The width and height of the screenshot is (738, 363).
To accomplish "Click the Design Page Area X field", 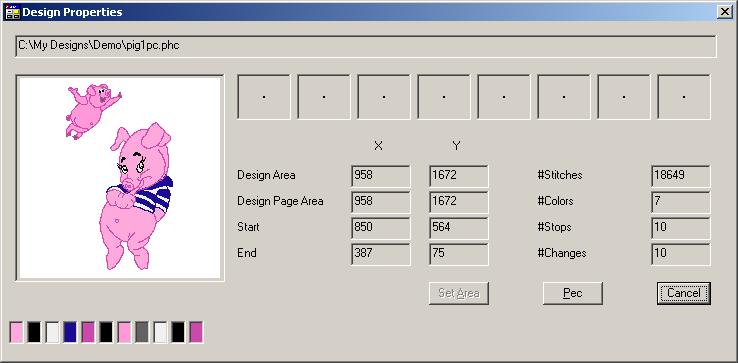I will (x=380, y=202).
